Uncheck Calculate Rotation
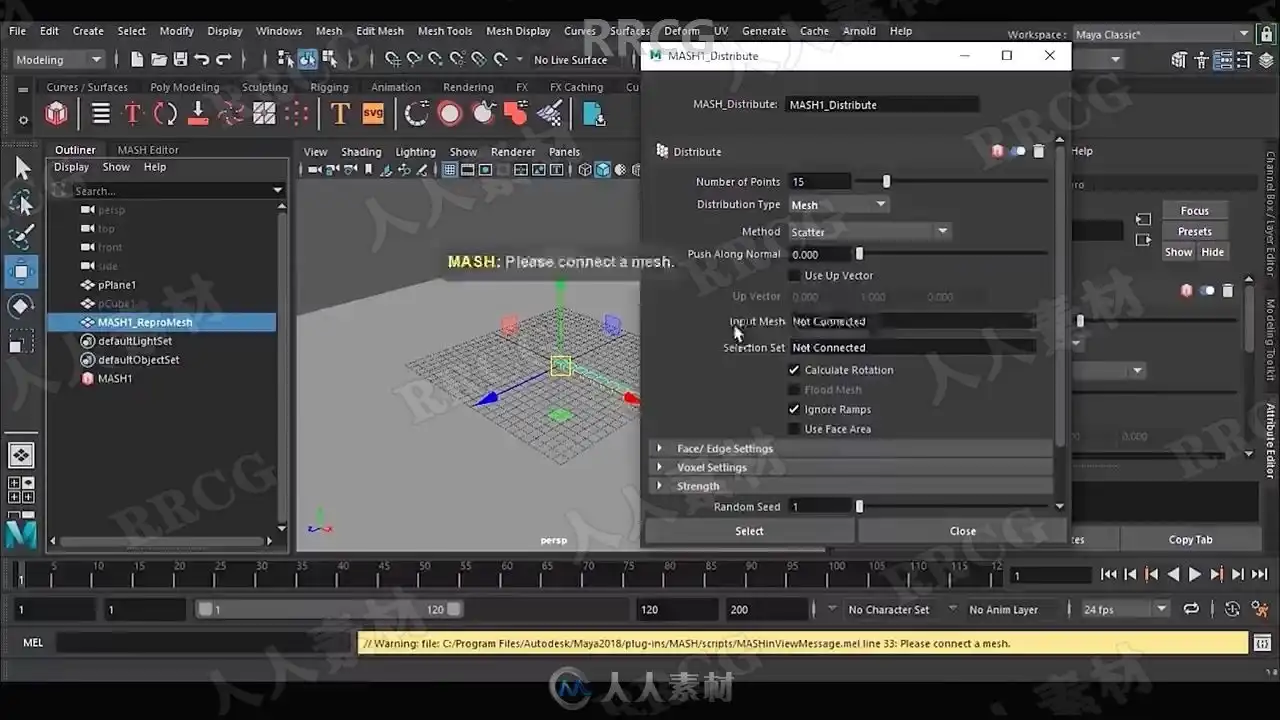1280x720 pixels. pos(795,370)
